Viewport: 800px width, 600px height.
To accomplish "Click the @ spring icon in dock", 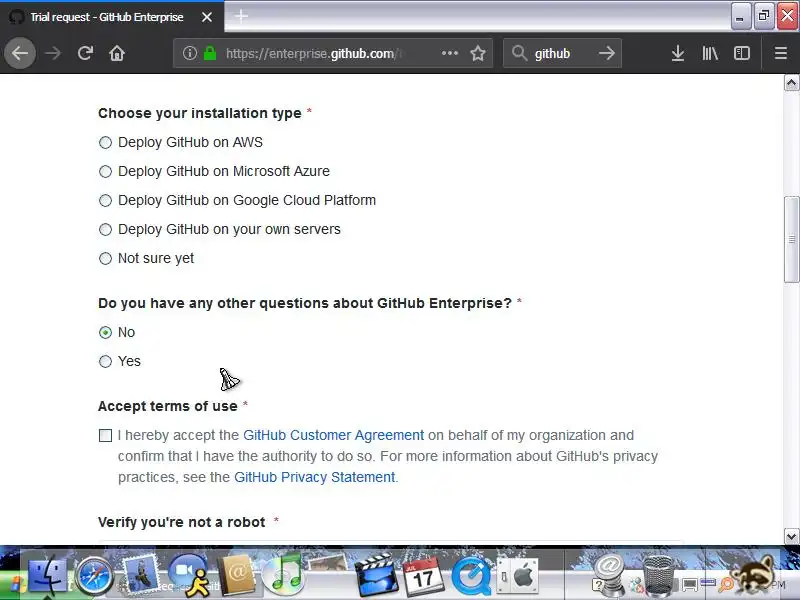I will 608,574.
